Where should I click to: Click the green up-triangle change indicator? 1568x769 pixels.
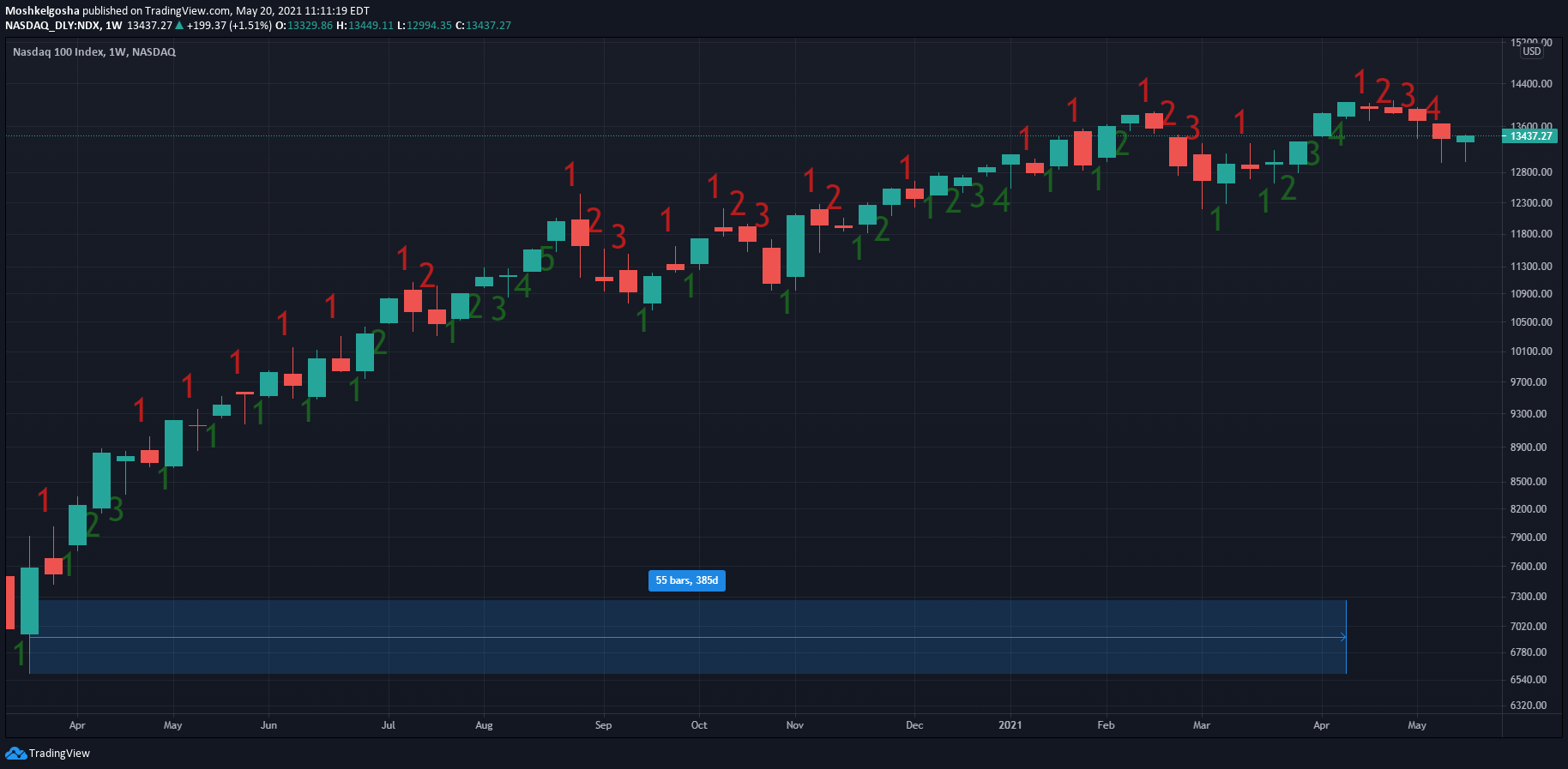[x=179, y=26]
